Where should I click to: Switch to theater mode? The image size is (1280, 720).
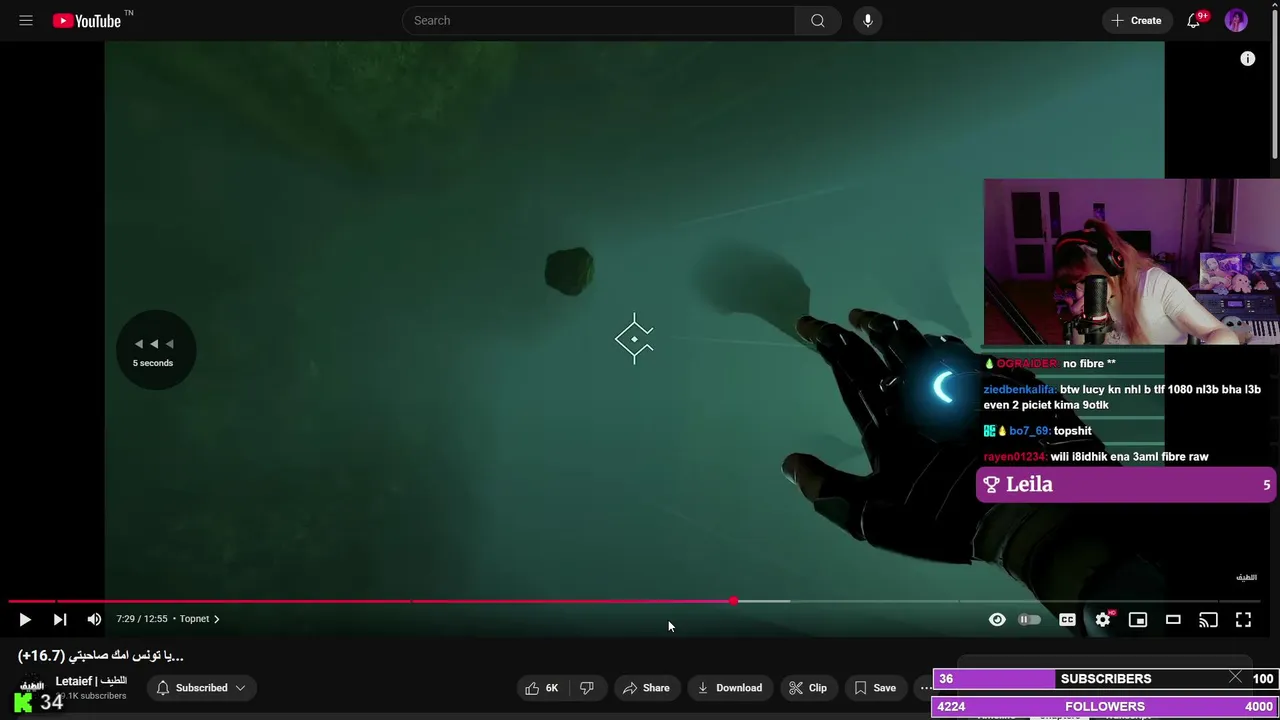1173,620
